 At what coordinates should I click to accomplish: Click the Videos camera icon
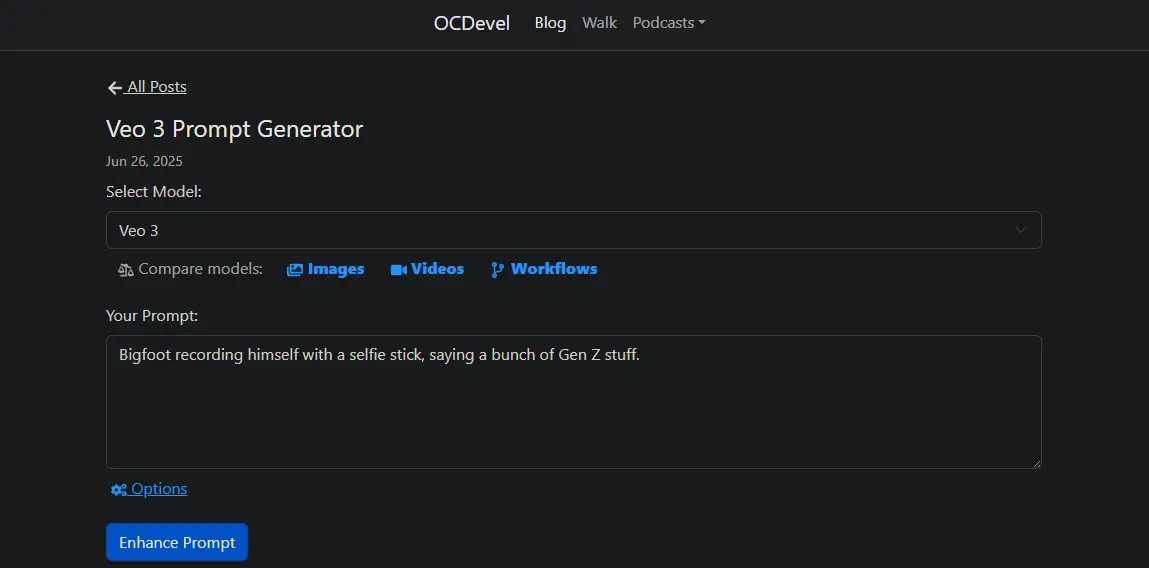[399, 270]
